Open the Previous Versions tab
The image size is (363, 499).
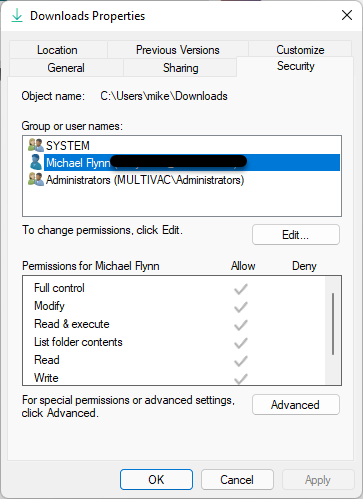click(x=178, y=50)
